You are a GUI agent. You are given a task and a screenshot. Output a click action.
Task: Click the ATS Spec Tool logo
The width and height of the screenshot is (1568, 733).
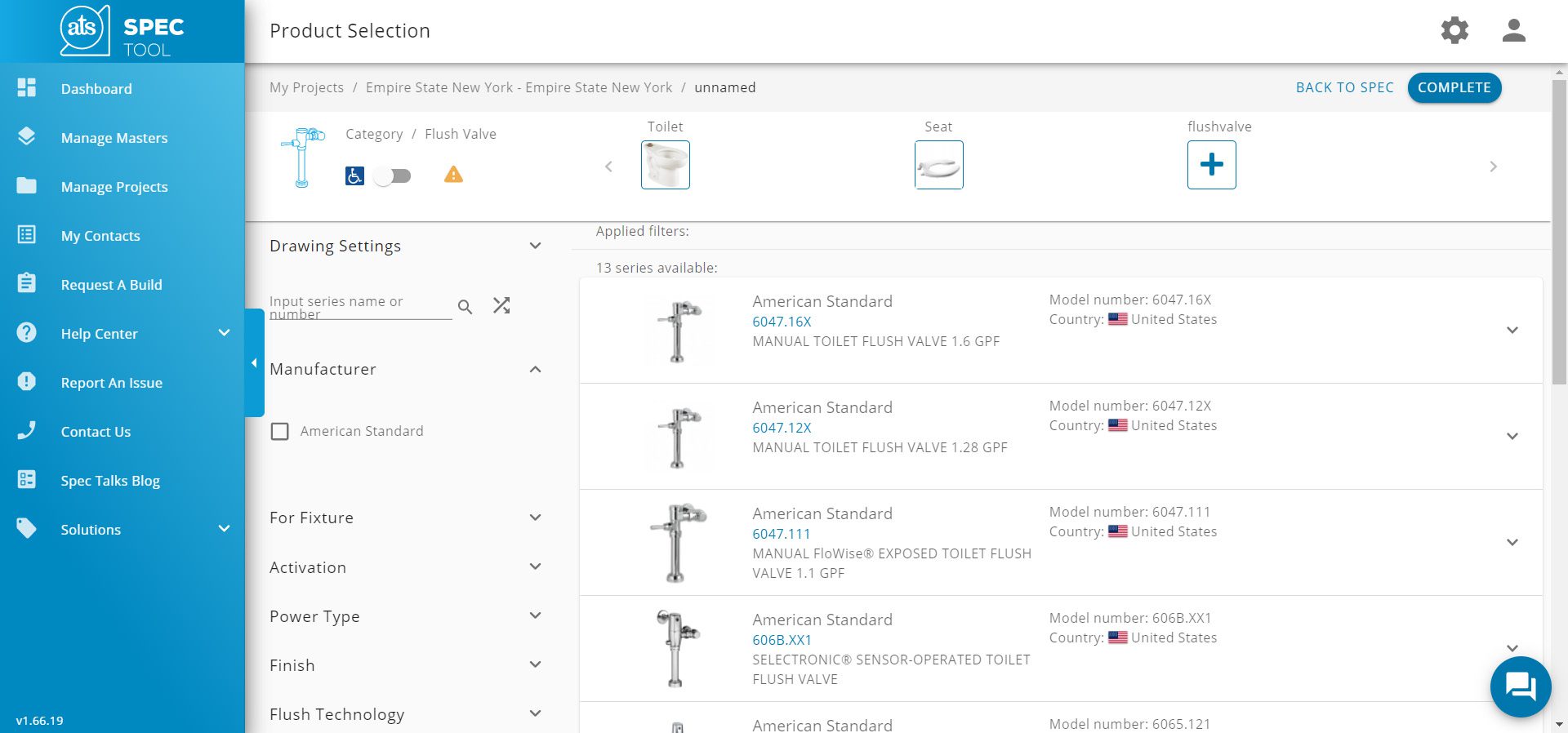[122, 31]
